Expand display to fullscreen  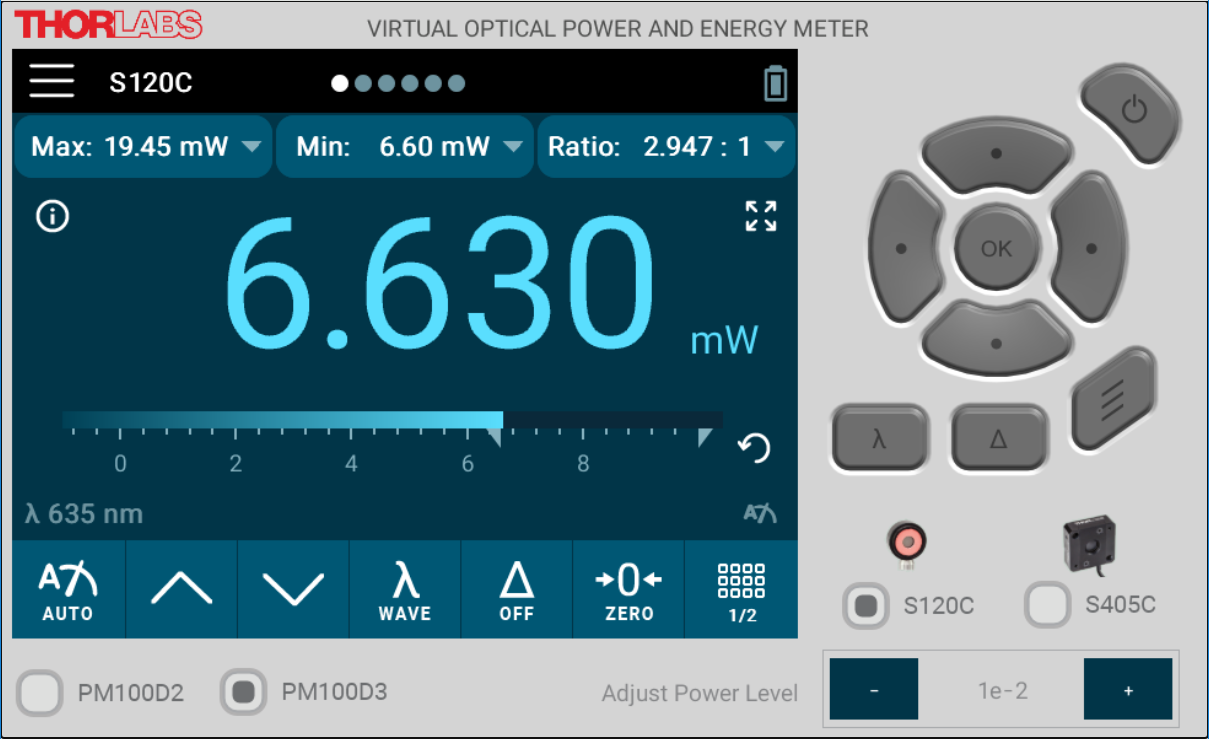coord(761,216)
